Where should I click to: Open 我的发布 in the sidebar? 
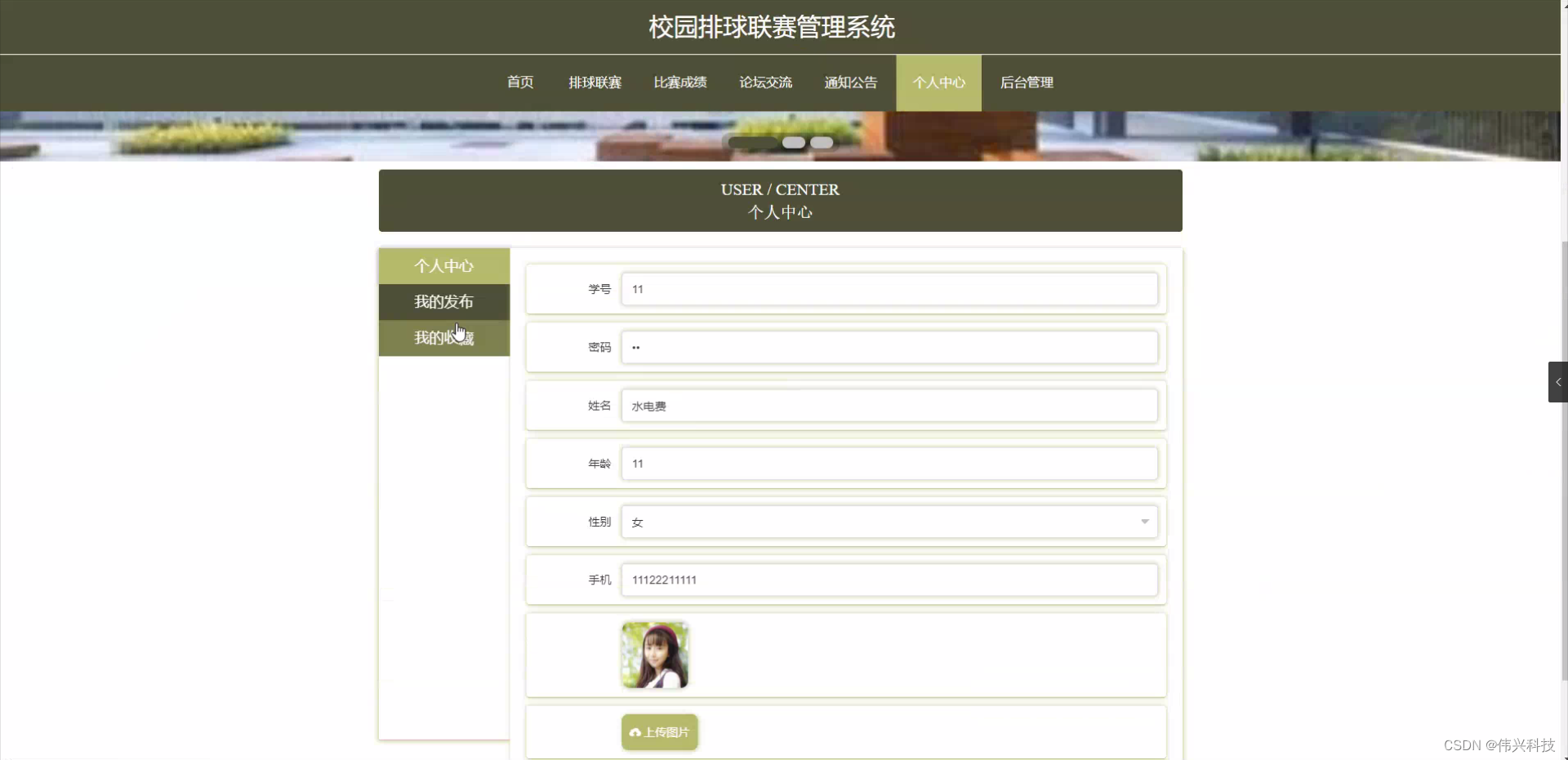click(x=443, y=301)
